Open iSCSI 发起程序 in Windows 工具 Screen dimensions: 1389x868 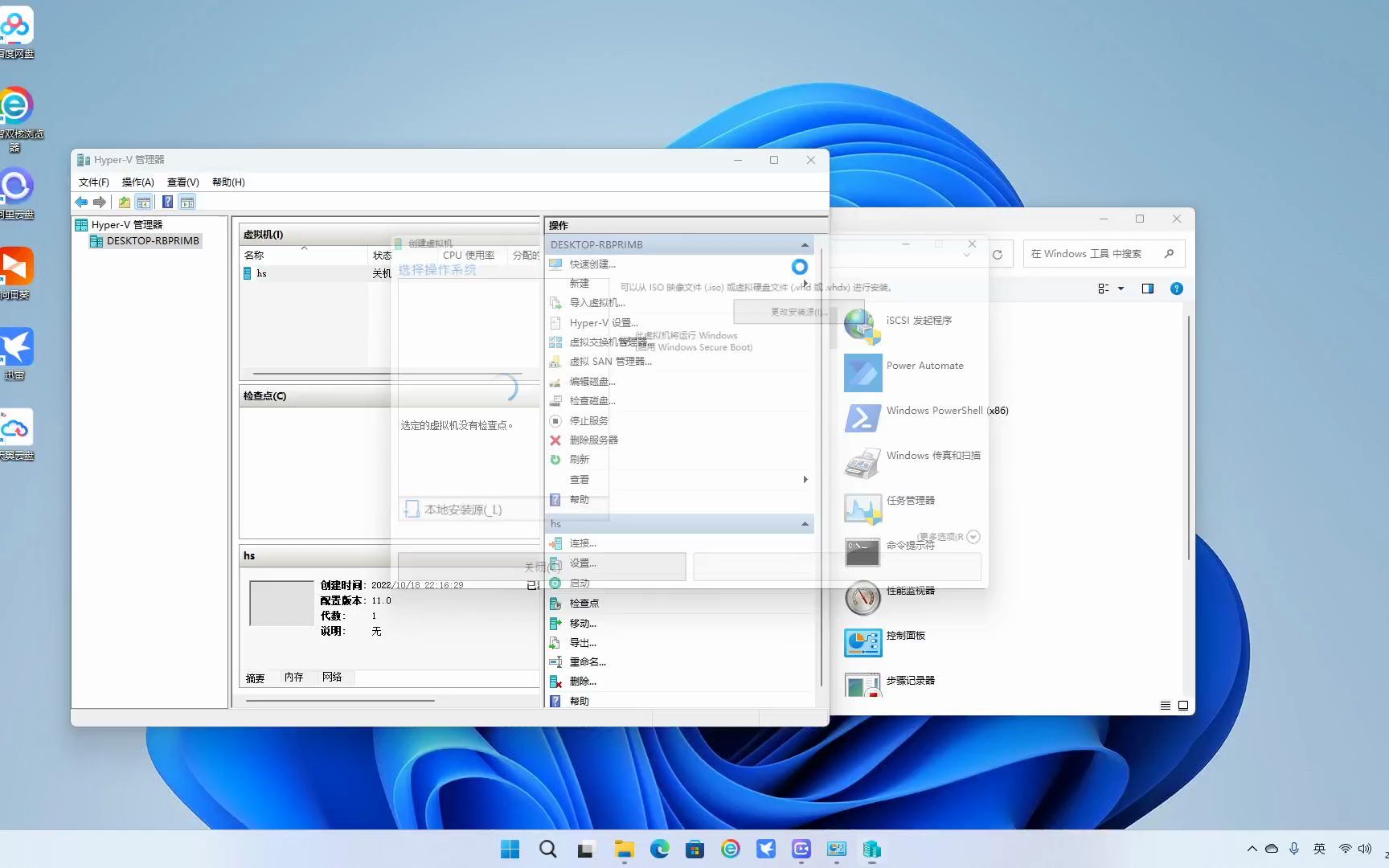[x=899, y=327]
